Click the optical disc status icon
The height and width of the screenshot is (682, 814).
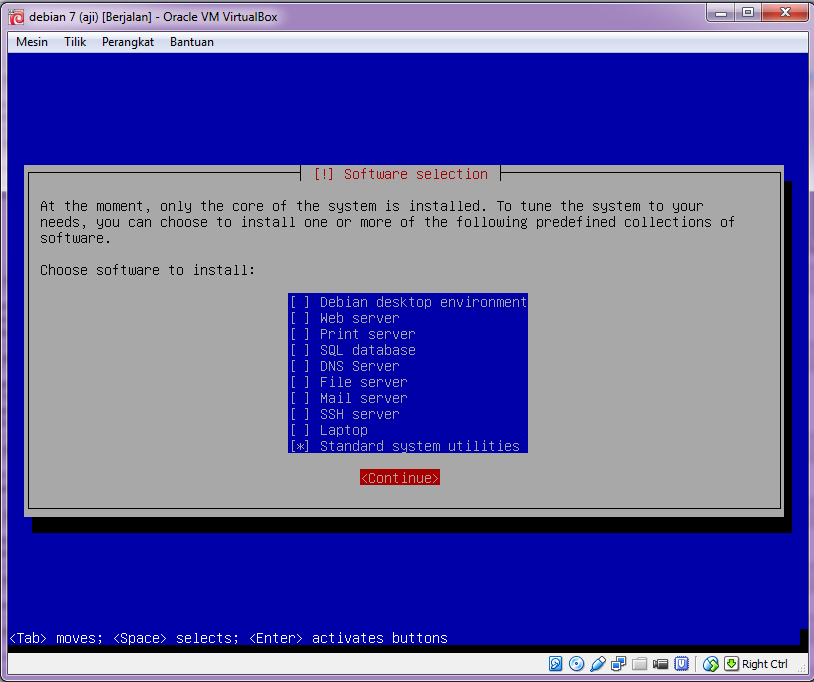click(576, 663)
